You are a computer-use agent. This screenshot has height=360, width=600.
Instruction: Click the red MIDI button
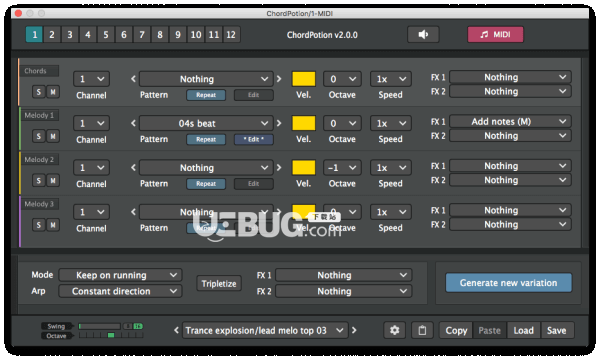point(495,34)
